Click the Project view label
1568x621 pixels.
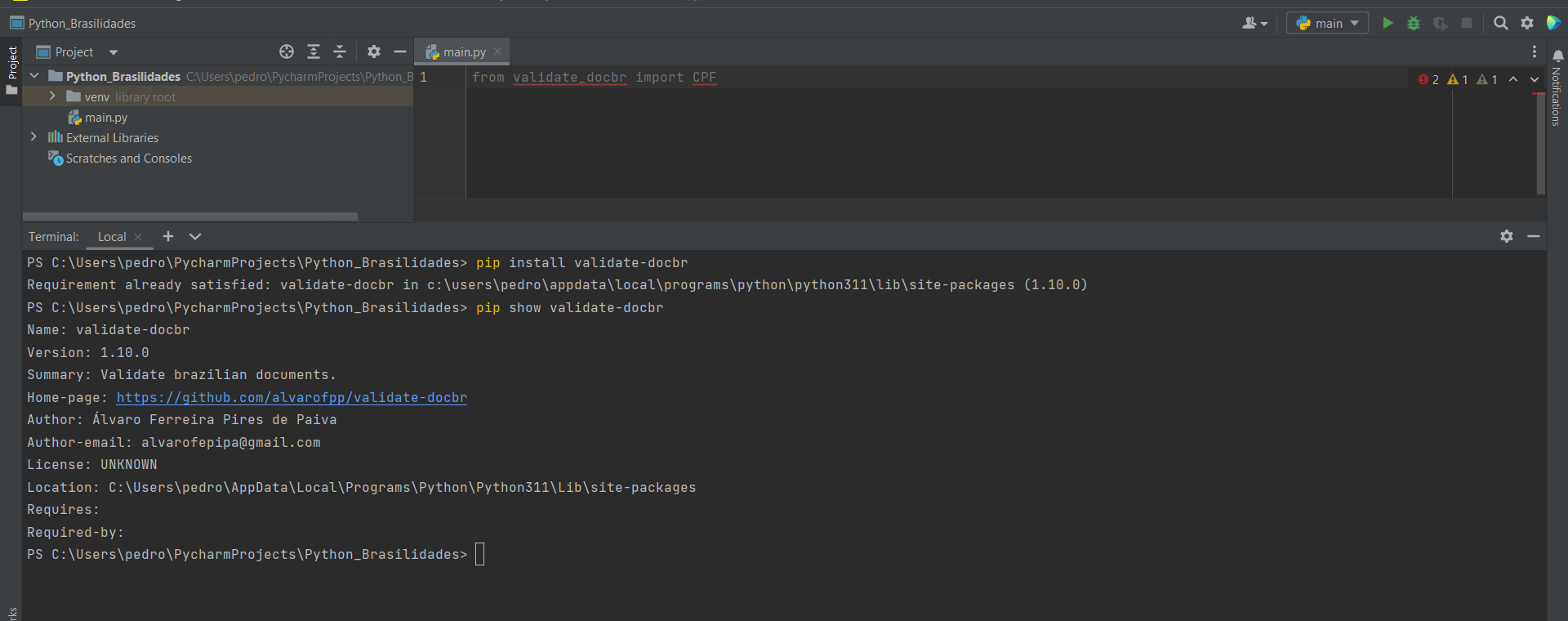point(74,52)
